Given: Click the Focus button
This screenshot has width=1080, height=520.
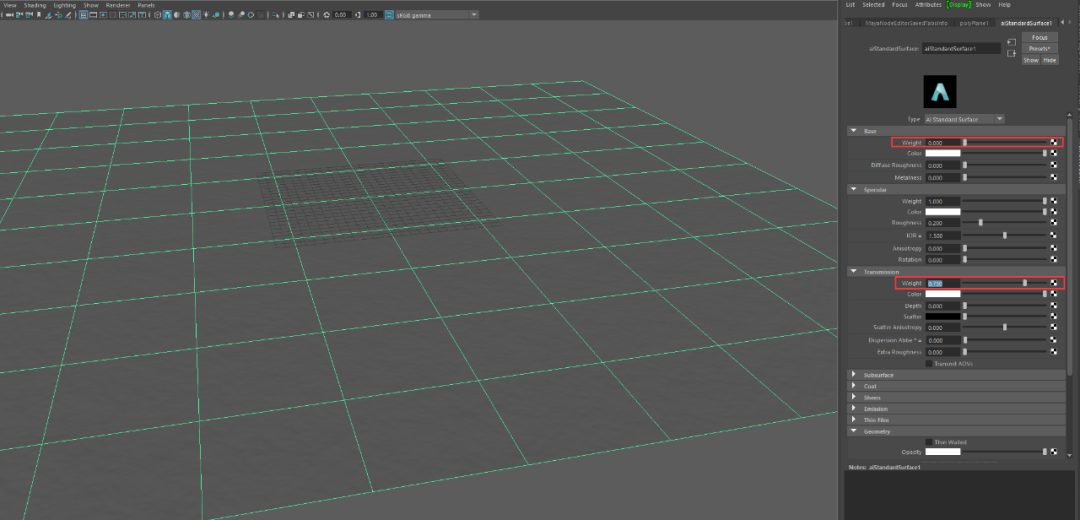Looking at the screenshot, I should click(x=1039, y=37).
